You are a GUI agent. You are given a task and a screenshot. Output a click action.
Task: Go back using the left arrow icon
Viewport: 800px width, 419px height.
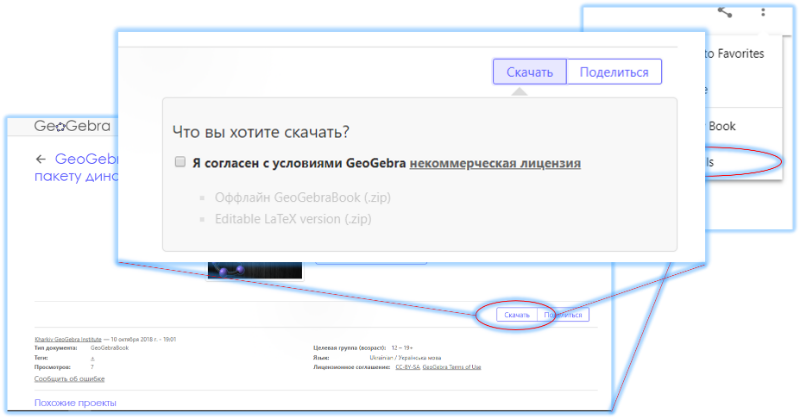[41, 159]
